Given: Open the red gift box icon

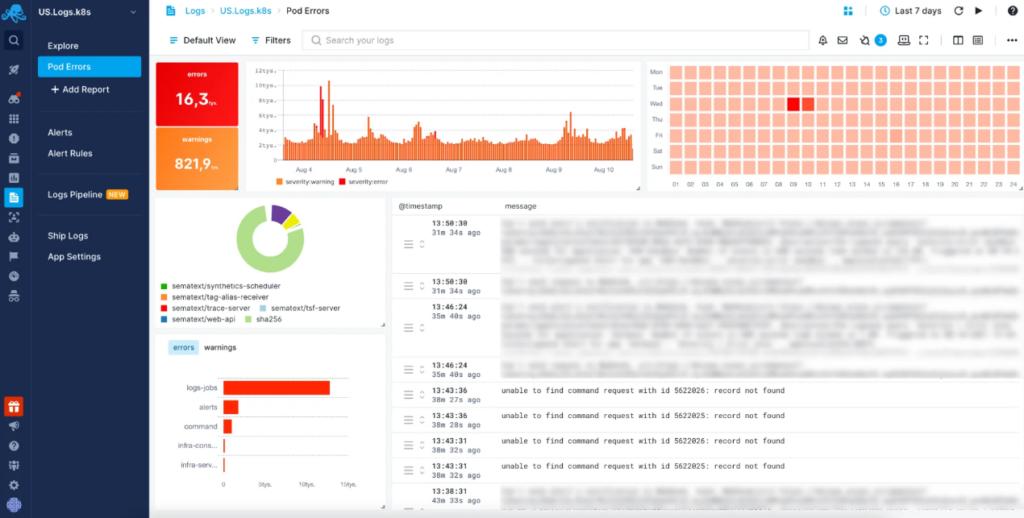Looking at the screenshot, I should point(14,407).
